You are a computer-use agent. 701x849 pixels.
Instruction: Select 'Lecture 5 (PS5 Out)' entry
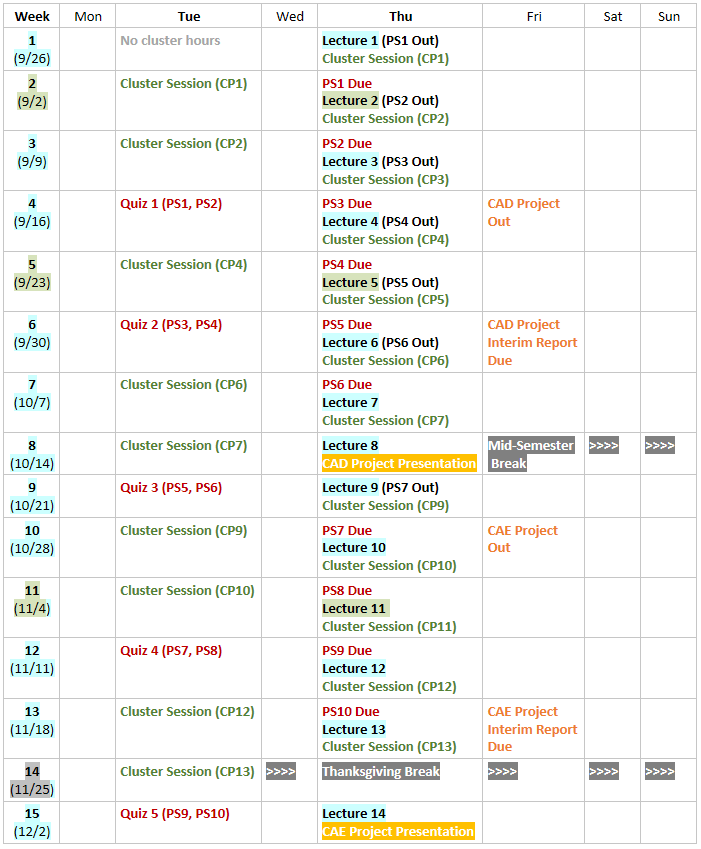coord(380,282)
